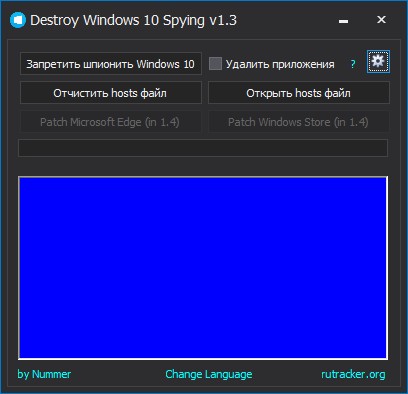Enable the Удалить приложения checkbox

[215, 63]
